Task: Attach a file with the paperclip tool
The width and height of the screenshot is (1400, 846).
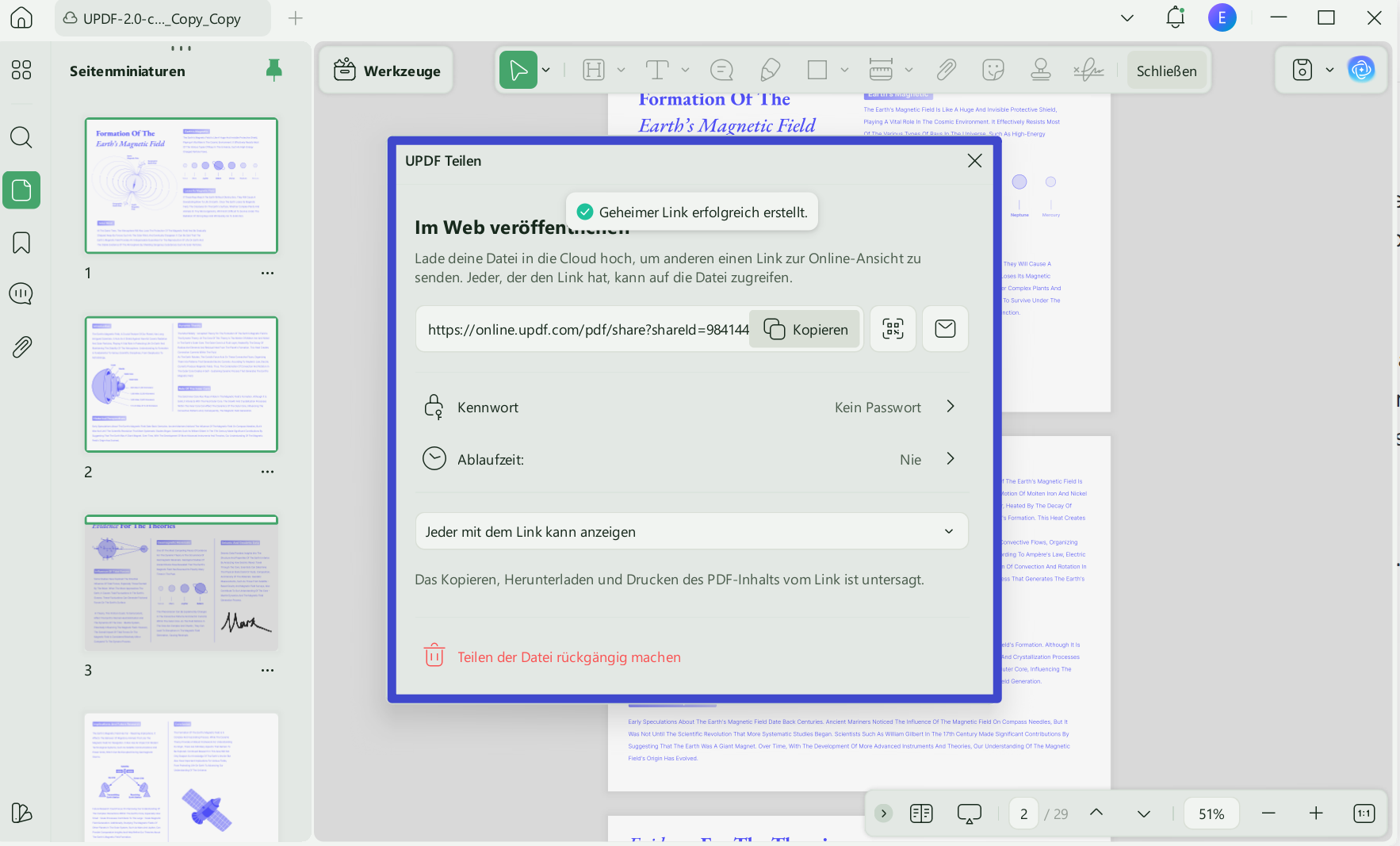Action: click(x=946, y=71)
